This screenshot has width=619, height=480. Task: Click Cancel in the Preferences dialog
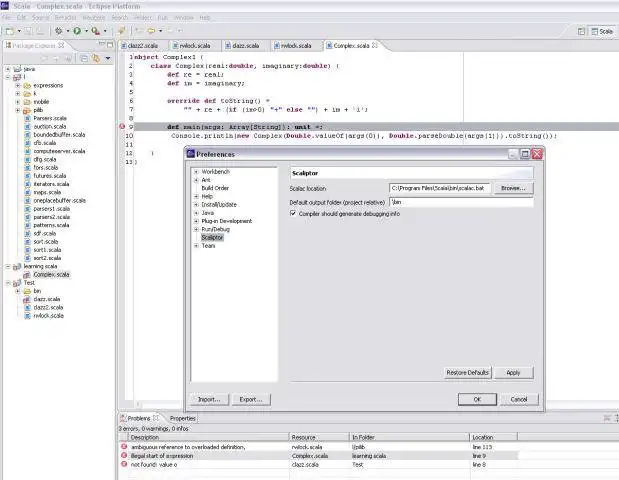519,399
